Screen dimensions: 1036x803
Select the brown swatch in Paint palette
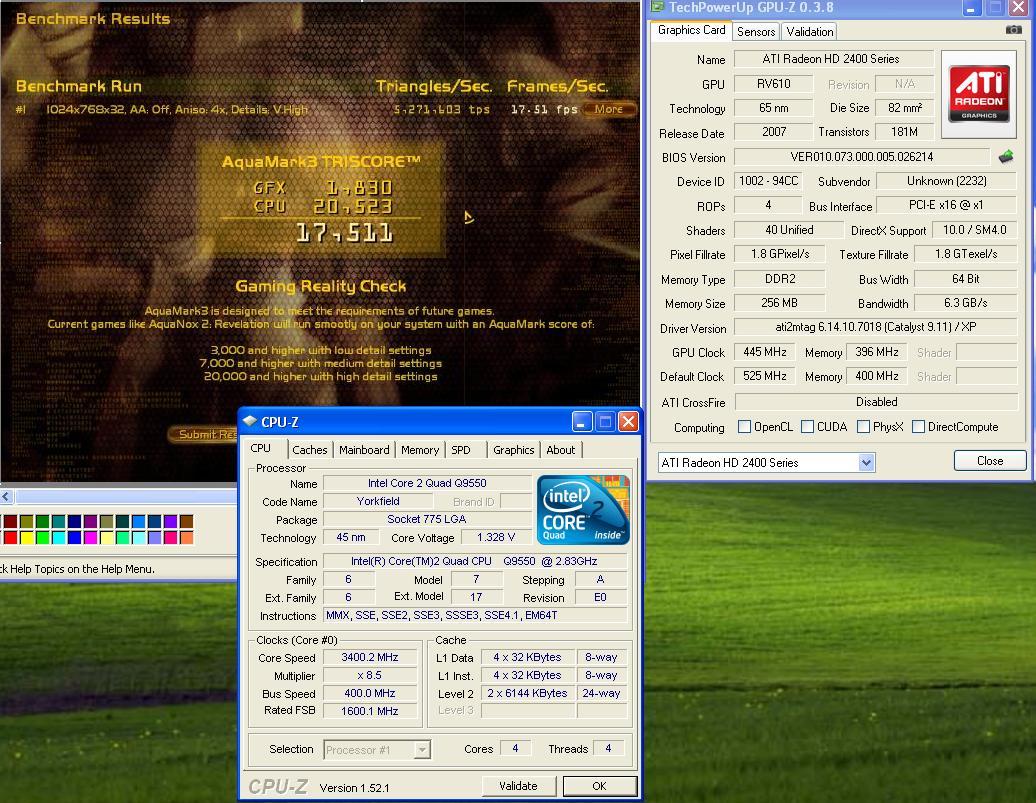(186, 521)
